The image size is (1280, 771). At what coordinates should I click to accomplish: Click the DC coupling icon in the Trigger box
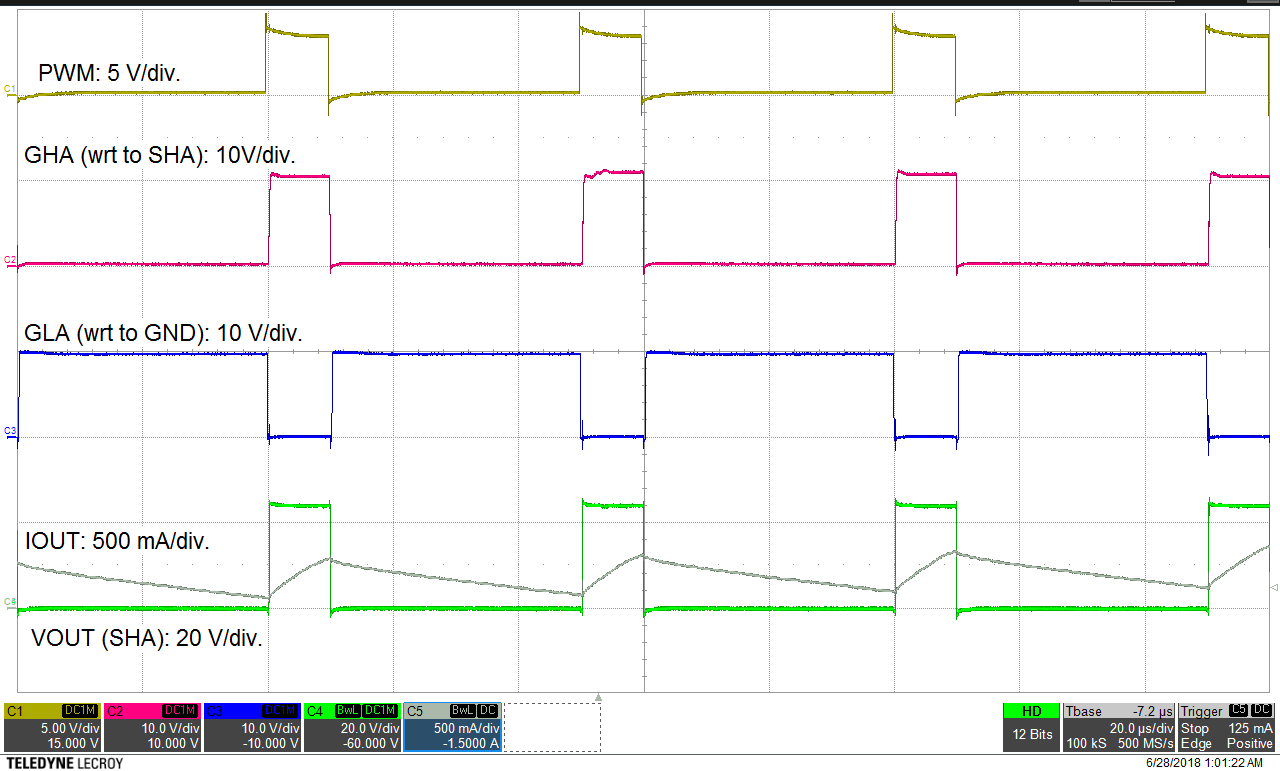tap(1260, 710)
